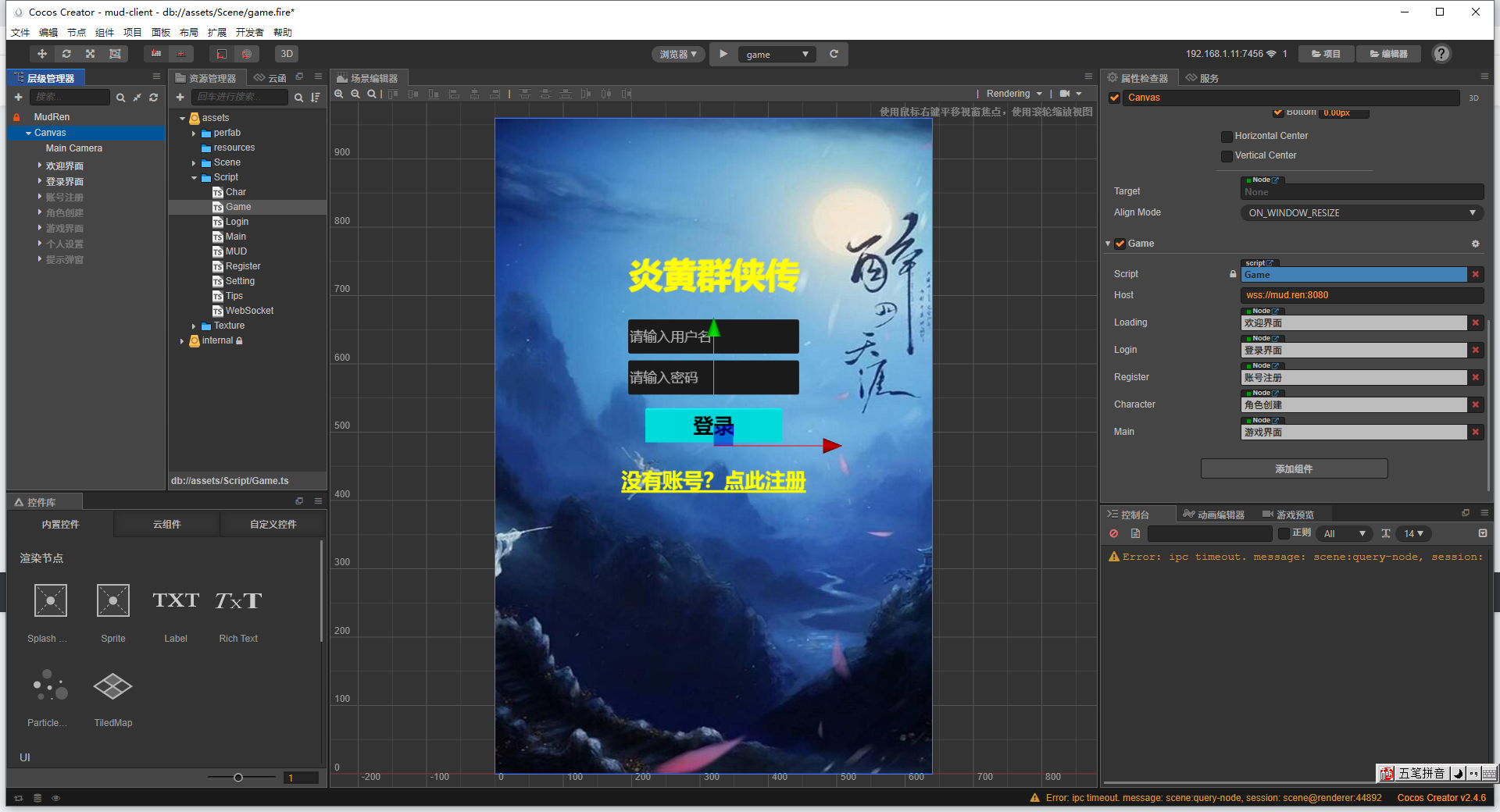Select the Move transform tool
The width and height of the screenshot is (1500, 812).
pos(42,54)
